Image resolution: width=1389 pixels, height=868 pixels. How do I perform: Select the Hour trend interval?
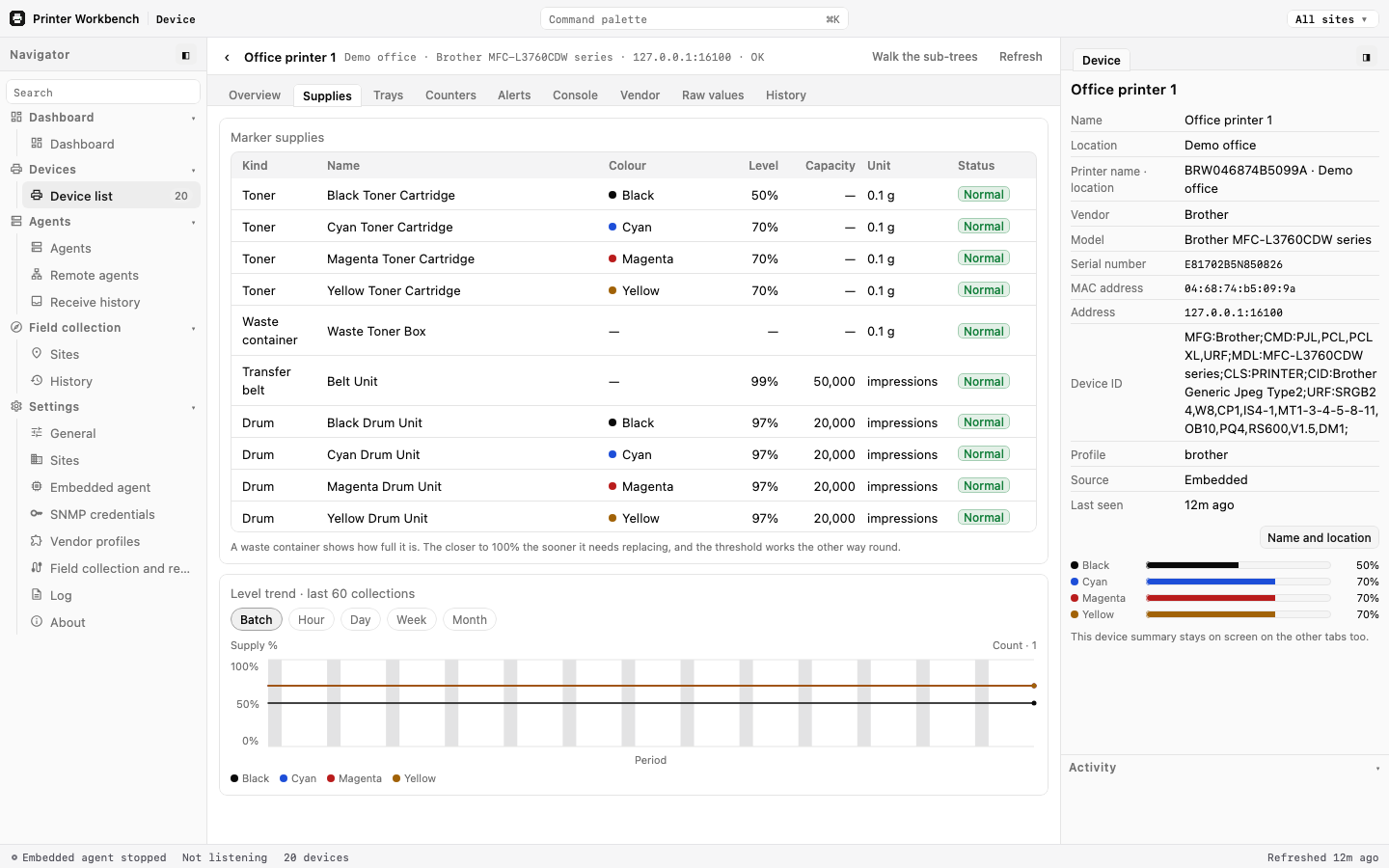312,620
